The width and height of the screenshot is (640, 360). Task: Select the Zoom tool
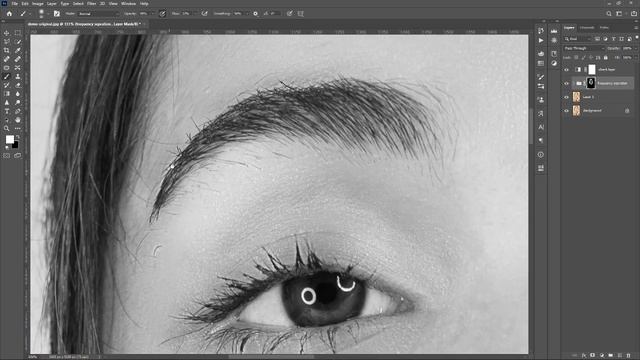[x=7, y=129]
